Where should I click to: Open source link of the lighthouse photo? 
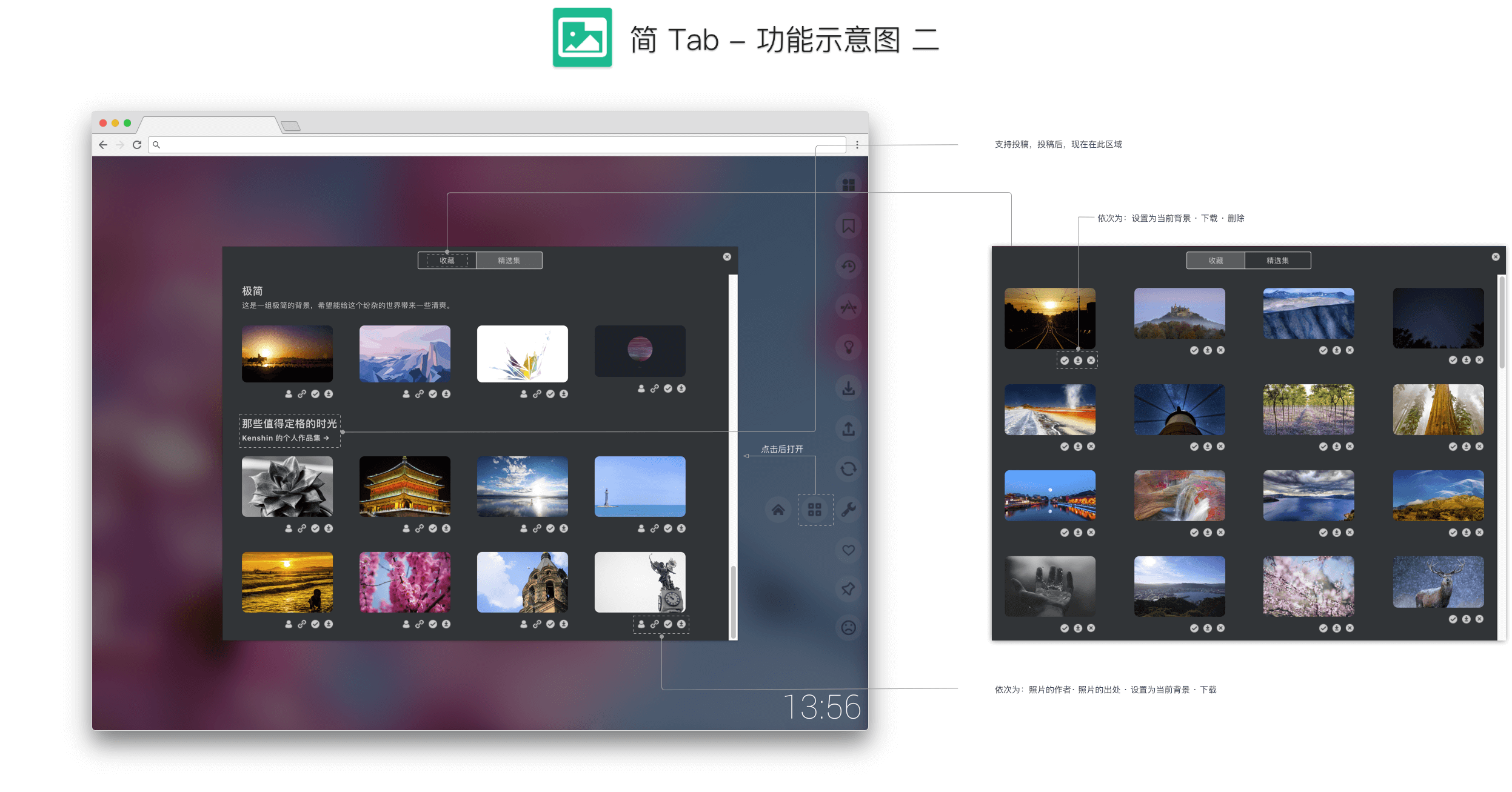tap(655, 528)
